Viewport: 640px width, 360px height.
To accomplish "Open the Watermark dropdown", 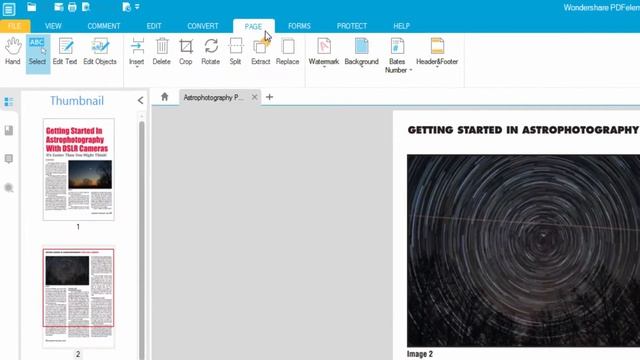I will (x=324, y=52).
